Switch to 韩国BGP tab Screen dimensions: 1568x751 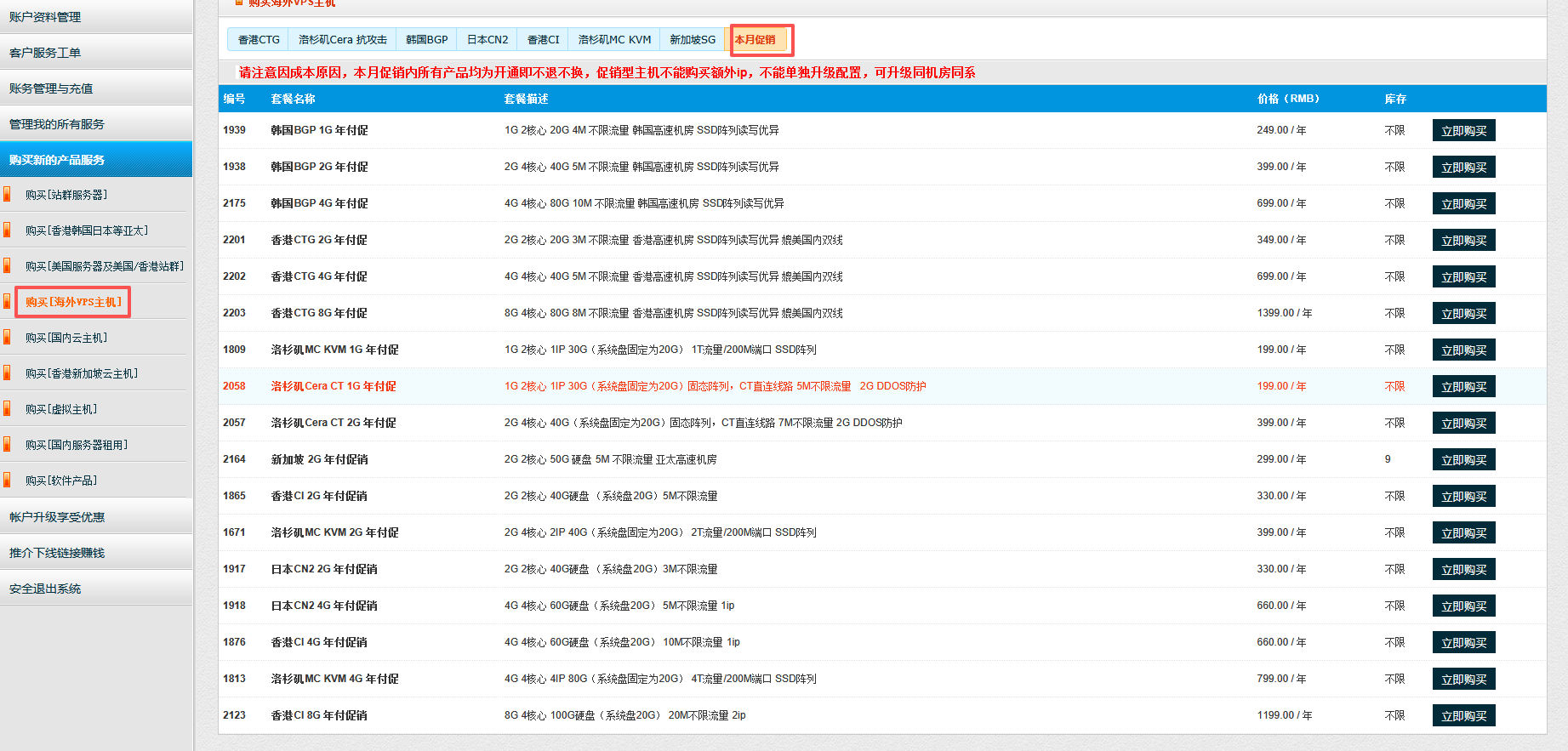pyautogui.click(x=427, y=39)
